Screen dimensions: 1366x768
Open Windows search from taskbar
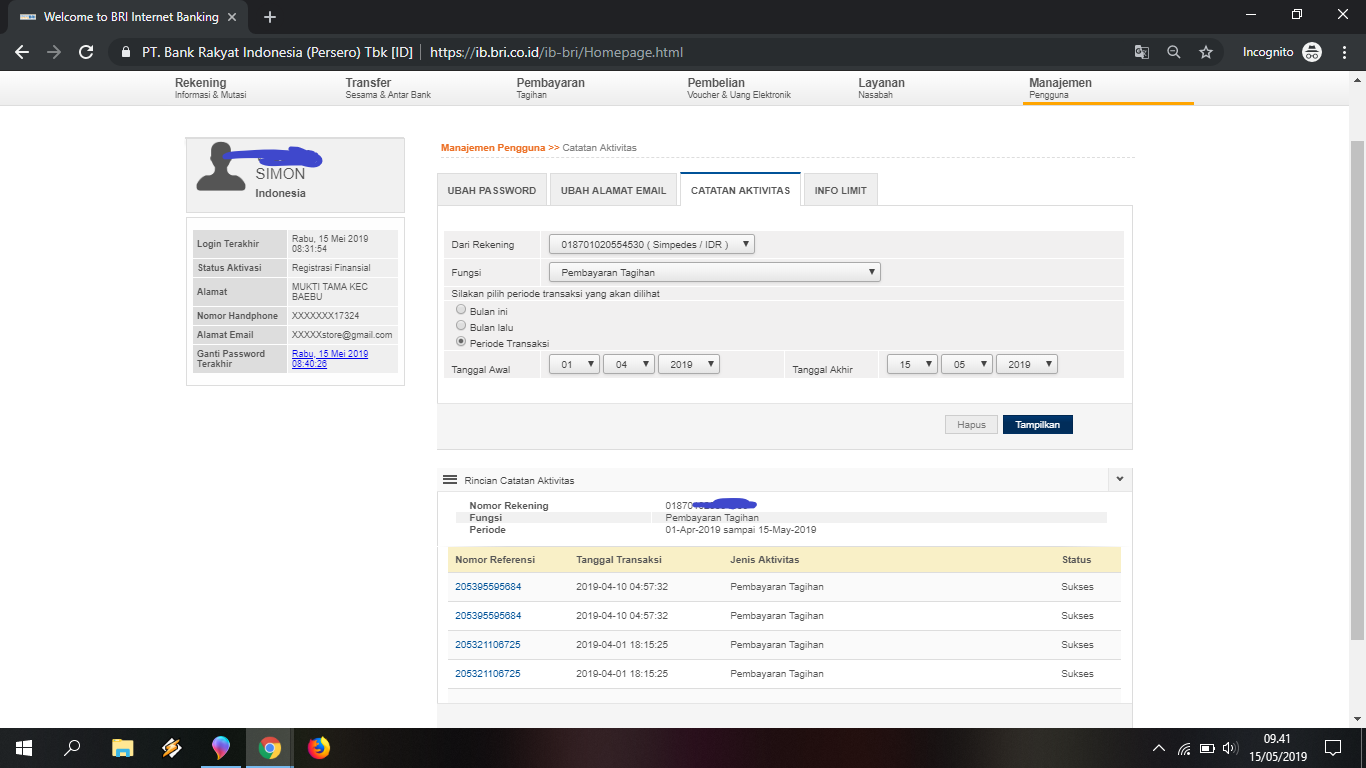(72, 747)
